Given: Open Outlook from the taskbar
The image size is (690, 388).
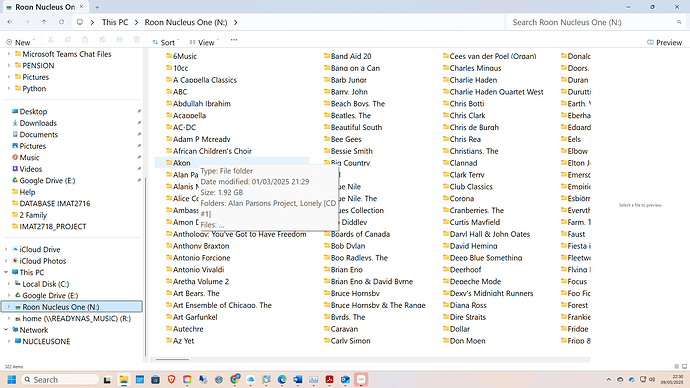Looking at the screenshot, I should 345,380.
